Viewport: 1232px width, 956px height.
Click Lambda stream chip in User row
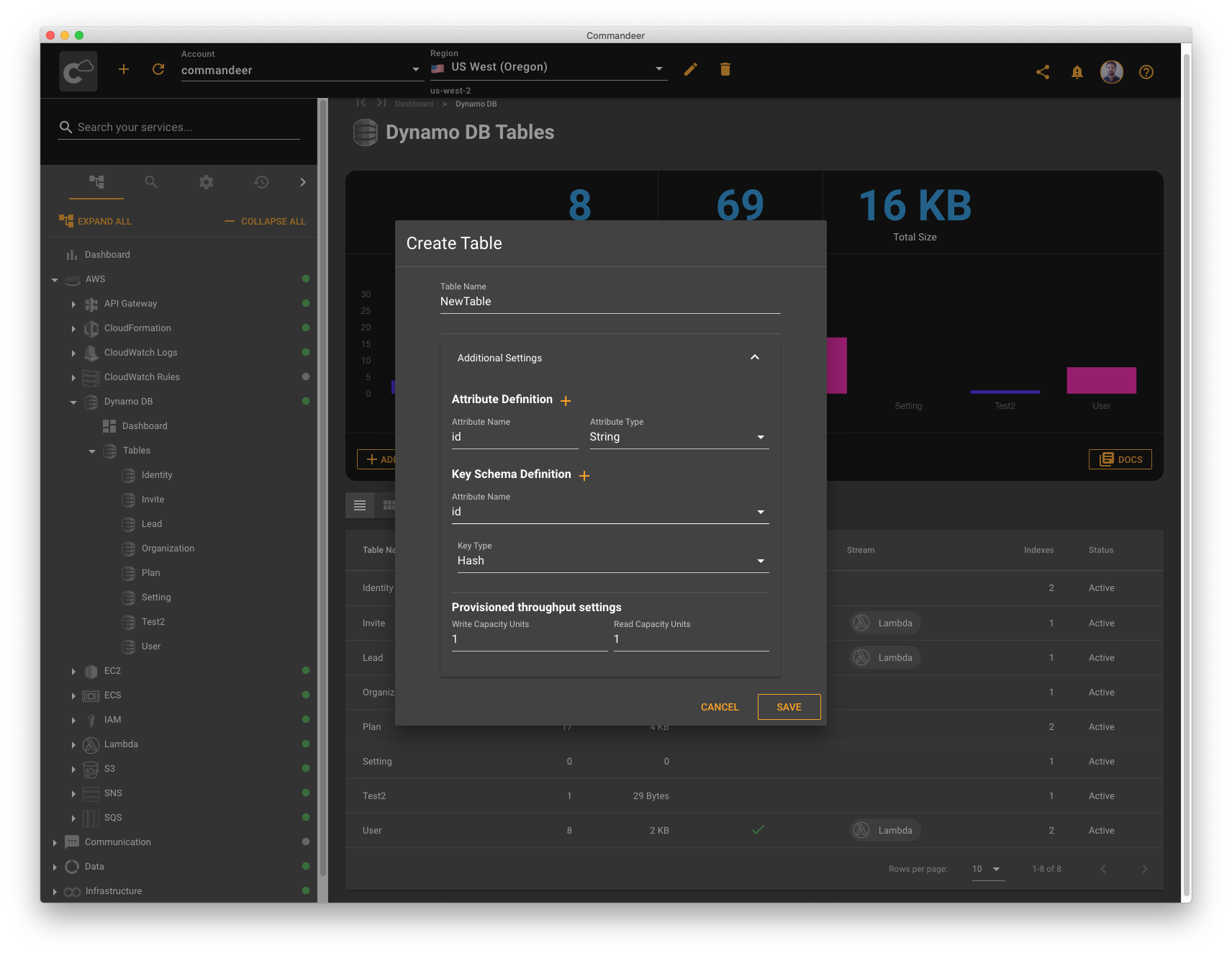click(x=885, y=830)
